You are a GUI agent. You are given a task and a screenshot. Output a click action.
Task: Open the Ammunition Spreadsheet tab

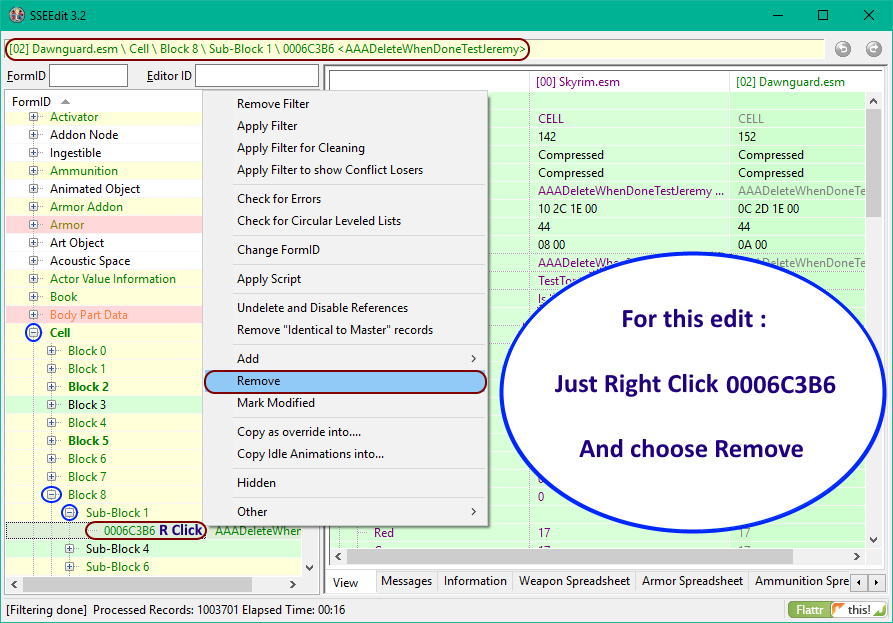coord(801,581)
